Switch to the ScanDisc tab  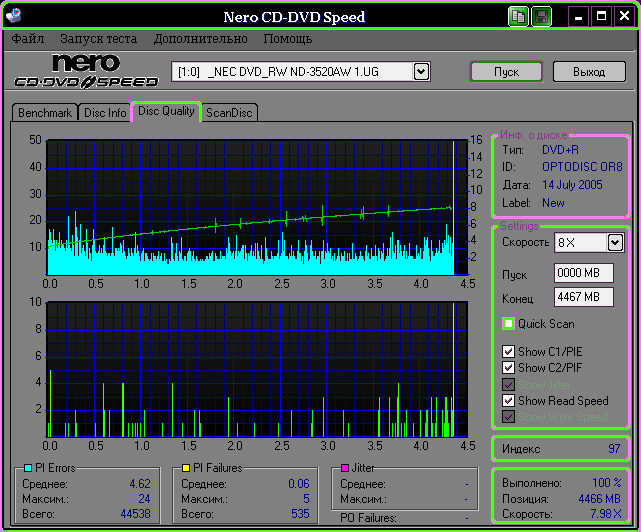tap(229, 113)
